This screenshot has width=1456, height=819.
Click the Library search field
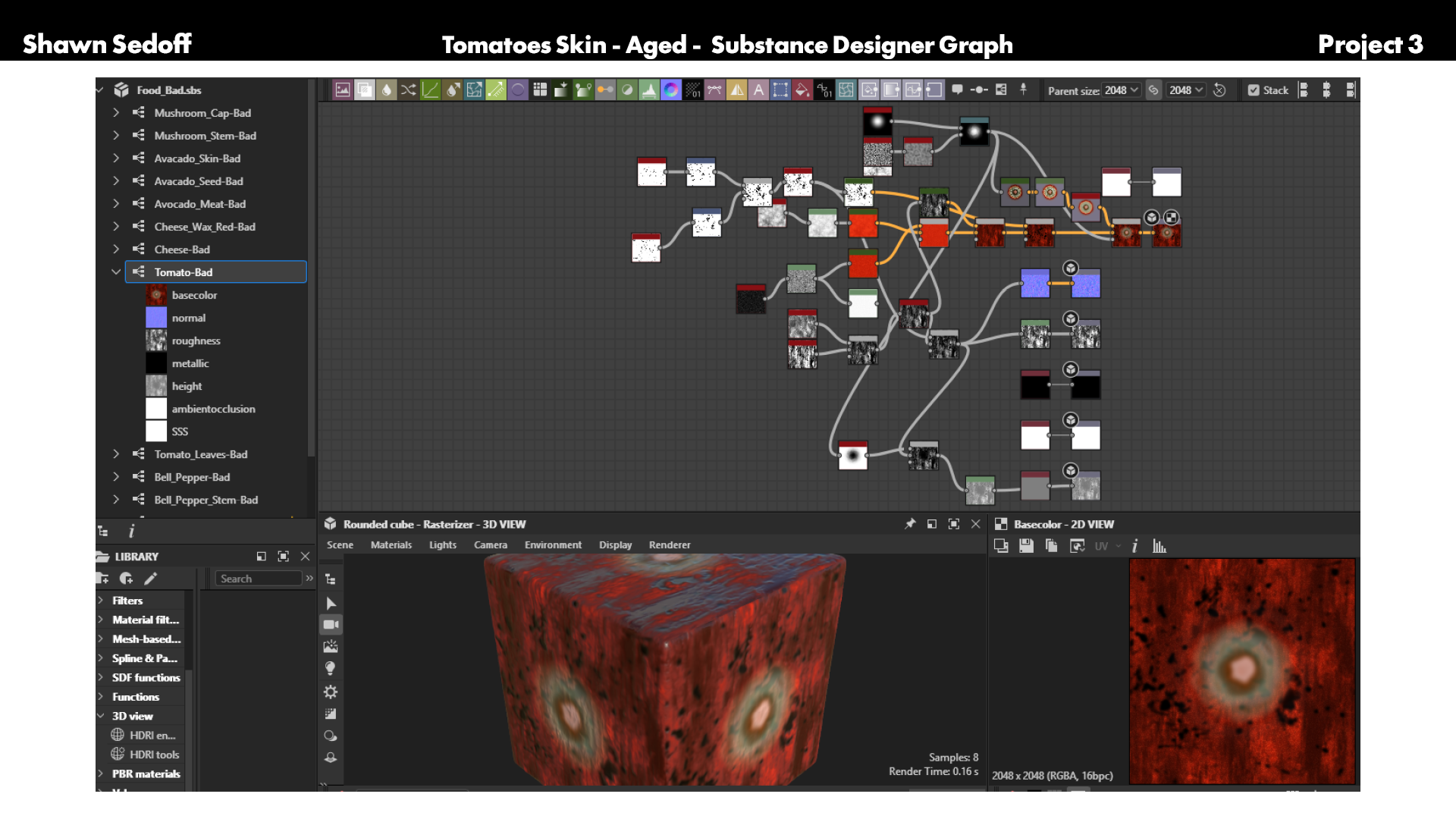point(259,579)
